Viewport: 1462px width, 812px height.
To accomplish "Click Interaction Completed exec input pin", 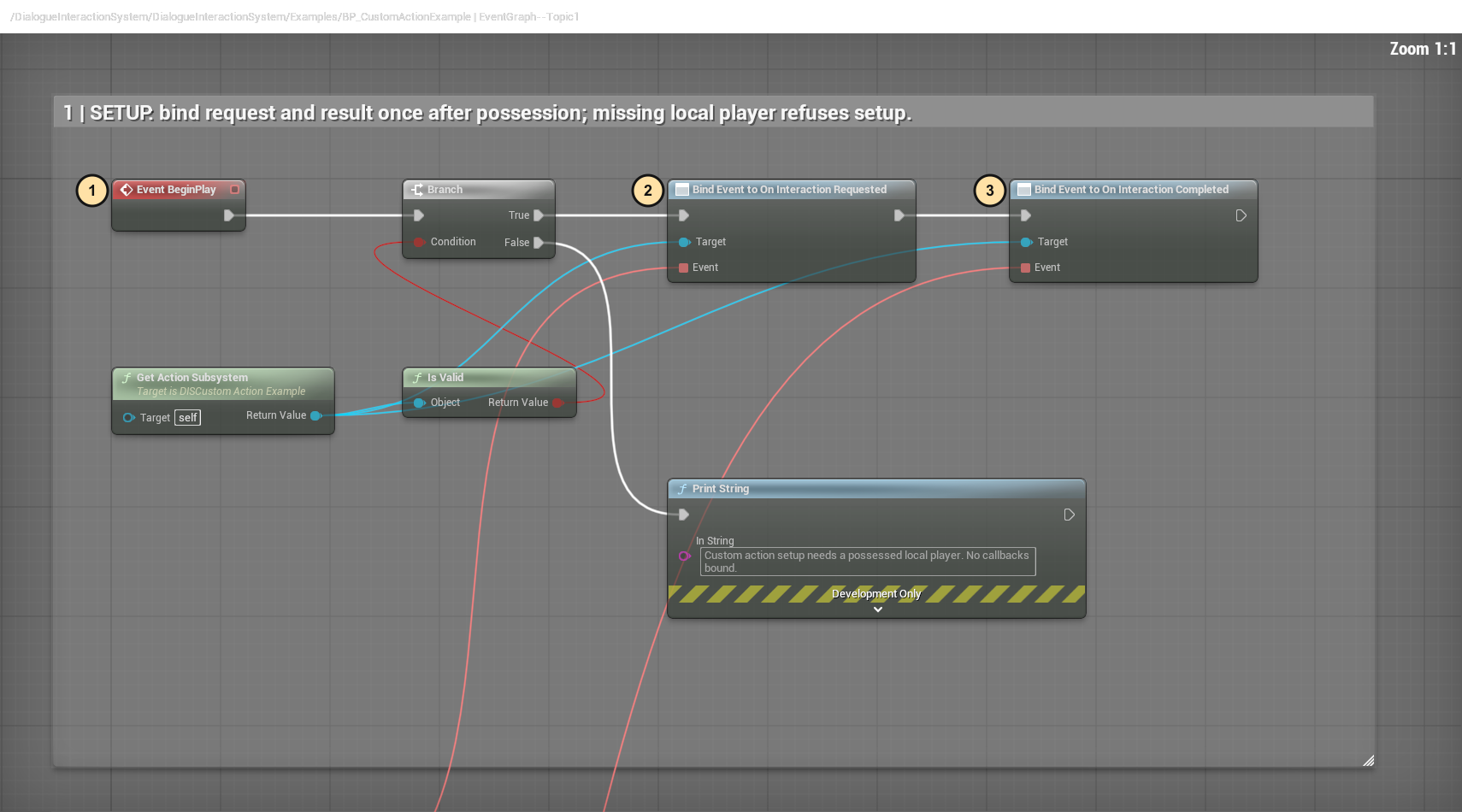I will coord(1025,215).
